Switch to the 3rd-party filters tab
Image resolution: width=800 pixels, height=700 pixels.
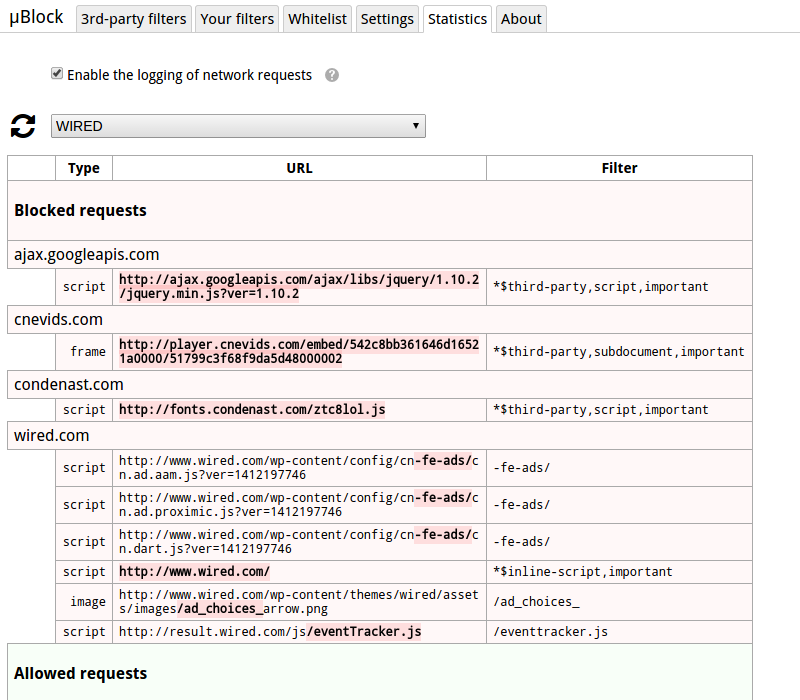tap(134, 19)
